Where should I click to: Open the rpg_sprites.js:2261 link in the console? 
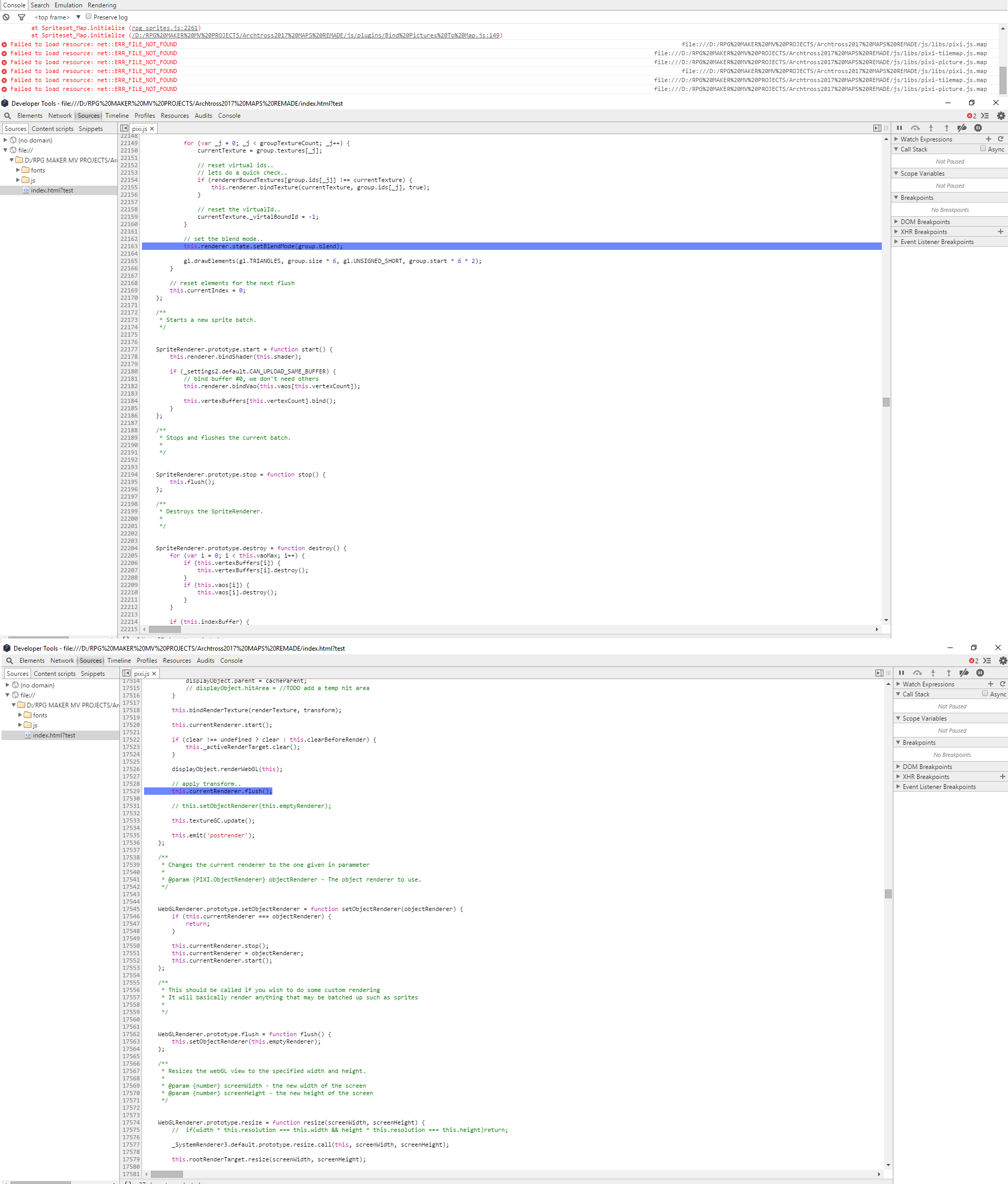(165, 28)
